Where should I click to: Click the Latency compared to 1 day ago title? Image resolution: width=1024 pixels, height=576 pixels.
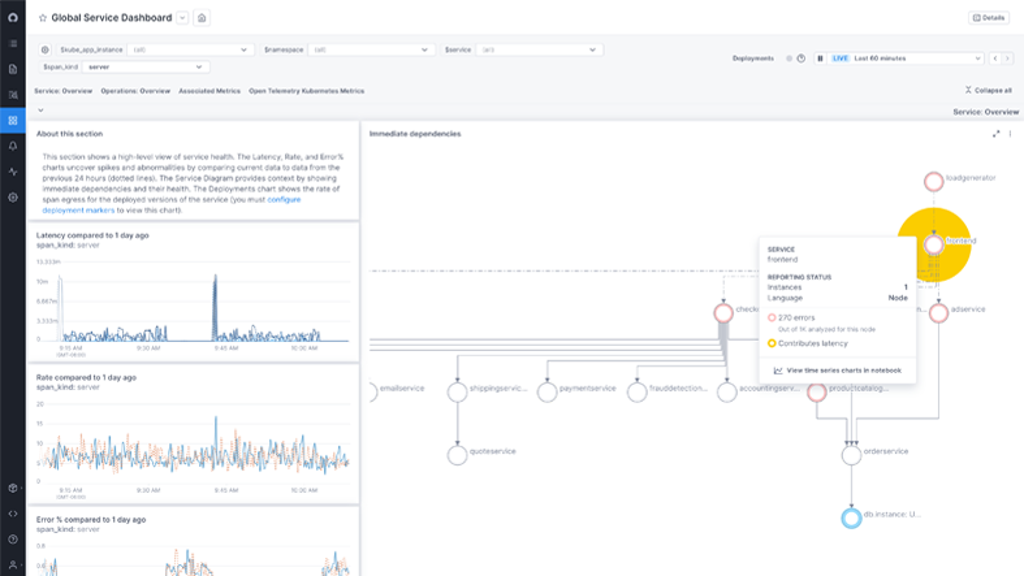pyautogui.click(x=92, y=235)
